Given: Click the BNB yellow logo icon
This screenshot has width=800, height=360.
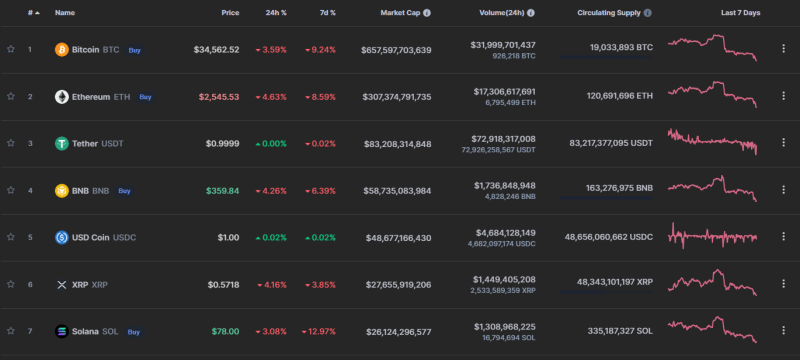Looking at the screenshot, I should (x=62, y=191).
